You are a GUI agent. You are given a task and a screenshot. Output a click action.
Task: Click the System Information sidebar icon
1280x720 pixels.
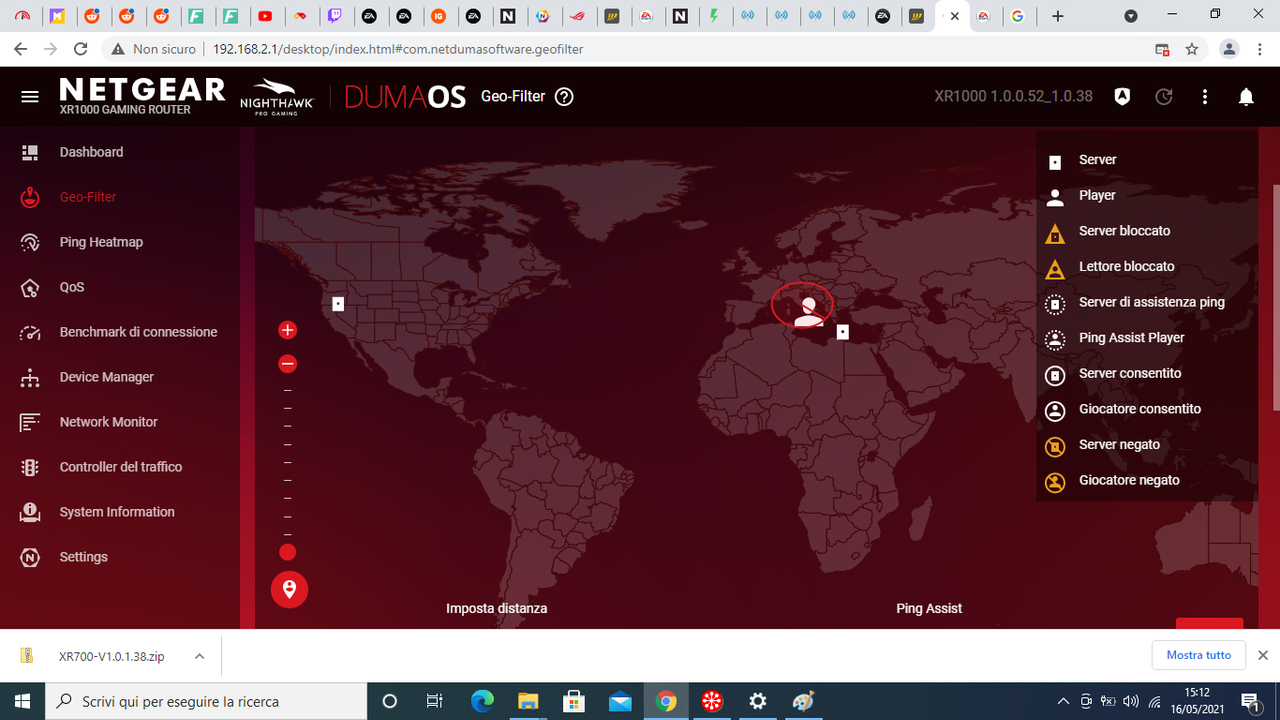(x=30, y=512)
